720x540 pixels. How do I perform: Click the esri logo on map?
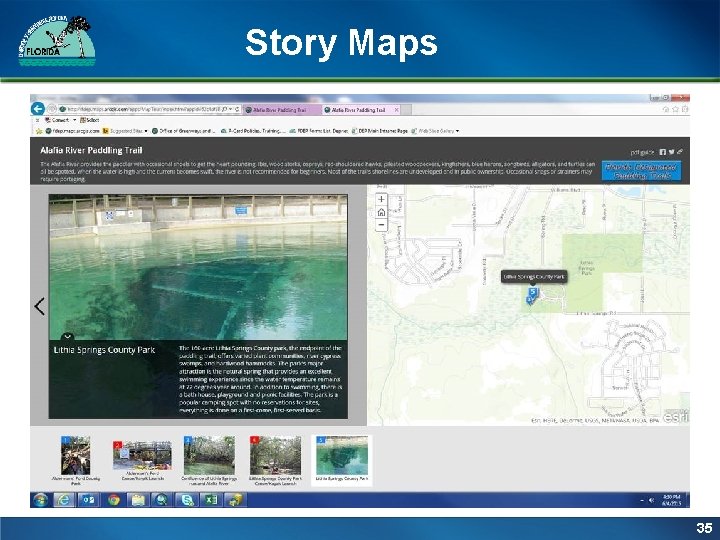pos(676,417)
